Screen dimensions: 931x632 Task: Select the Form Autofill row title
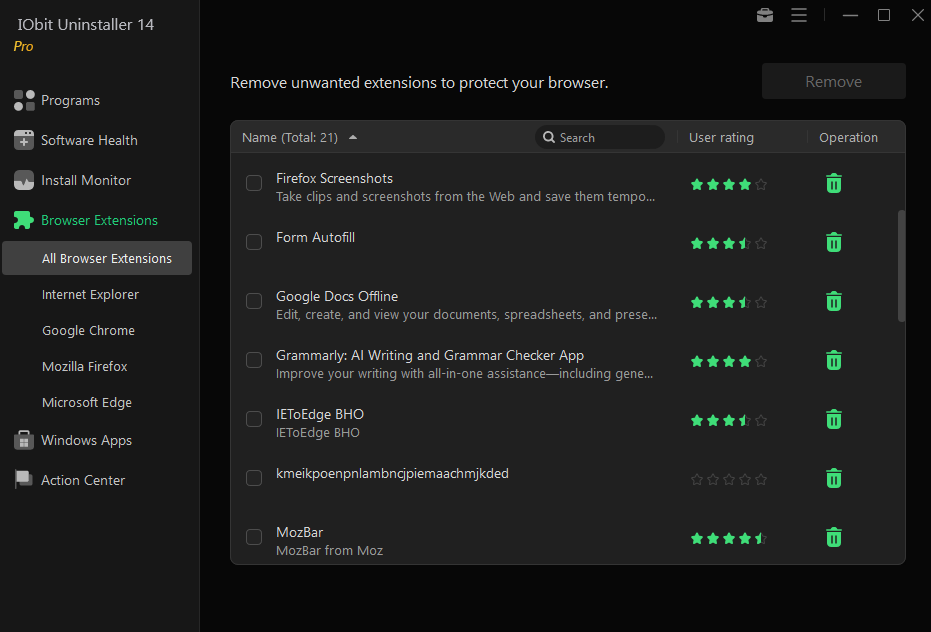(315, 237)
